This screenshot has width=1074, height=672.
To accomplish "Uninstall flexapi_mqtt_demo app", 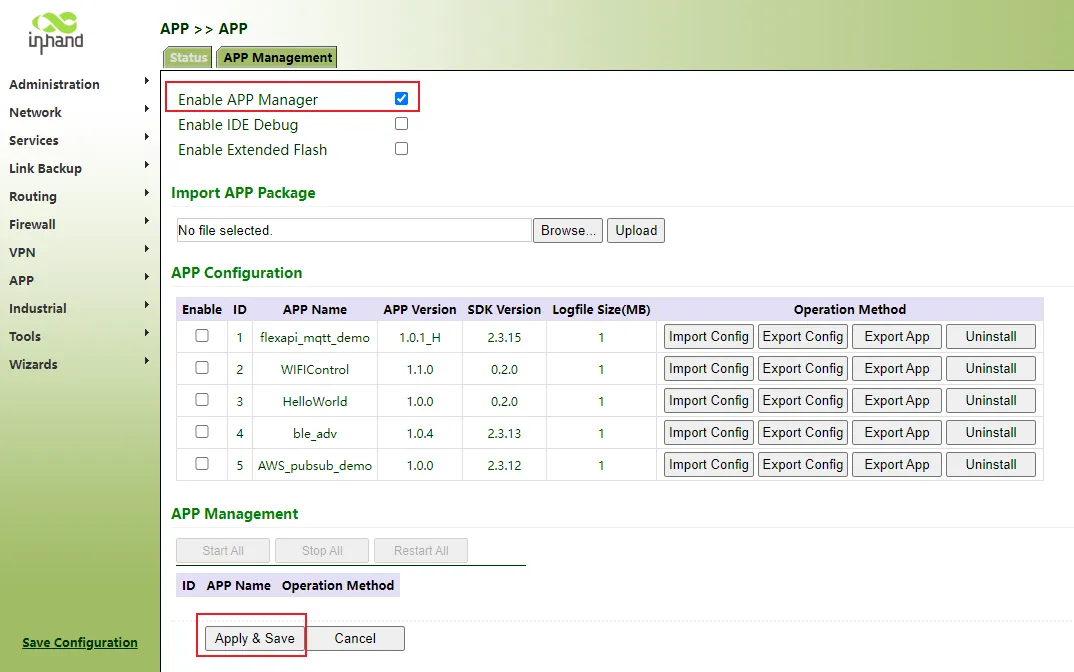I will click(990, 336).
